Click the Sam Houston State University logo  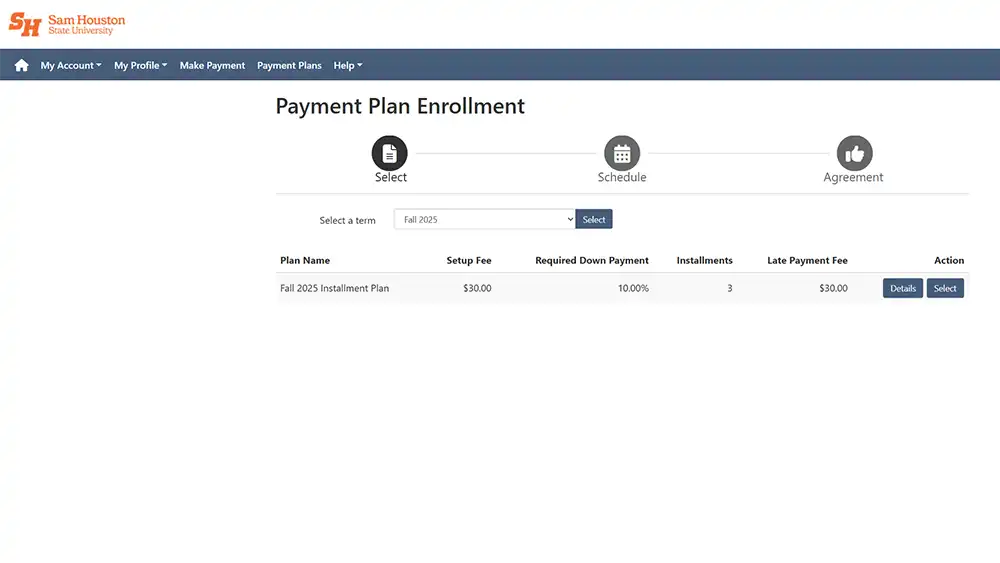67,24
